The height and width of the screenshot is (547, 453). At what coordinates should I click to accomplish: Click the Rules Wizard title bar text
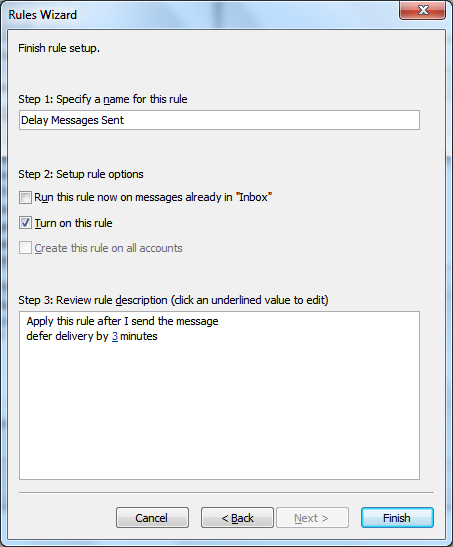(43, 15)
